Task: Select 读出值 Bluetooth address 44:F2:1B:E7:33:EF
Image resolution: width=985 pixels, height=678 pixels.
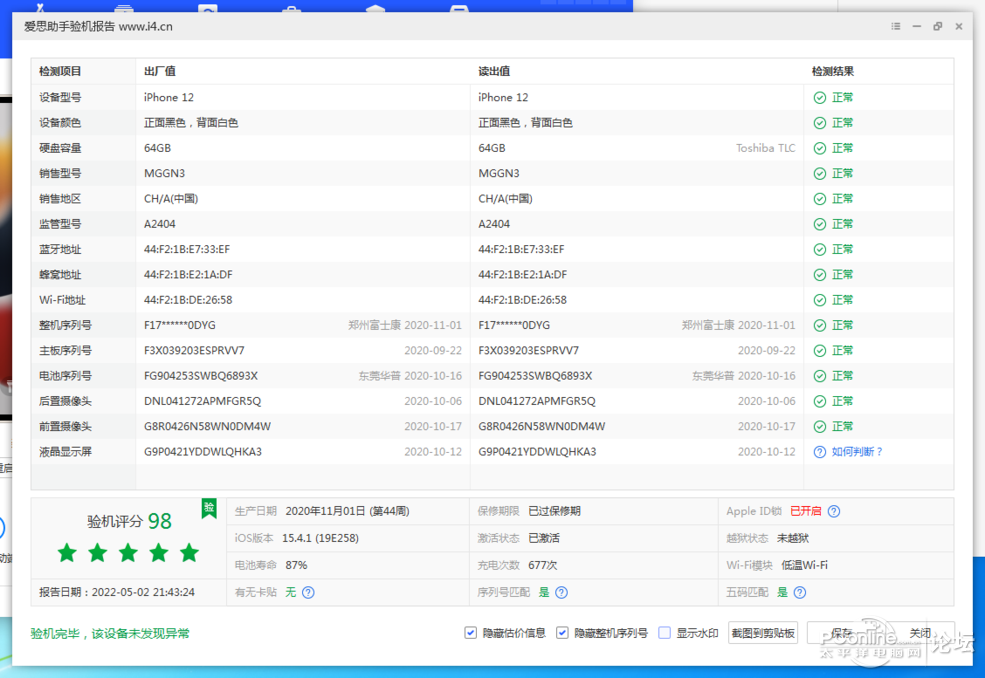Action: [521, 249]
